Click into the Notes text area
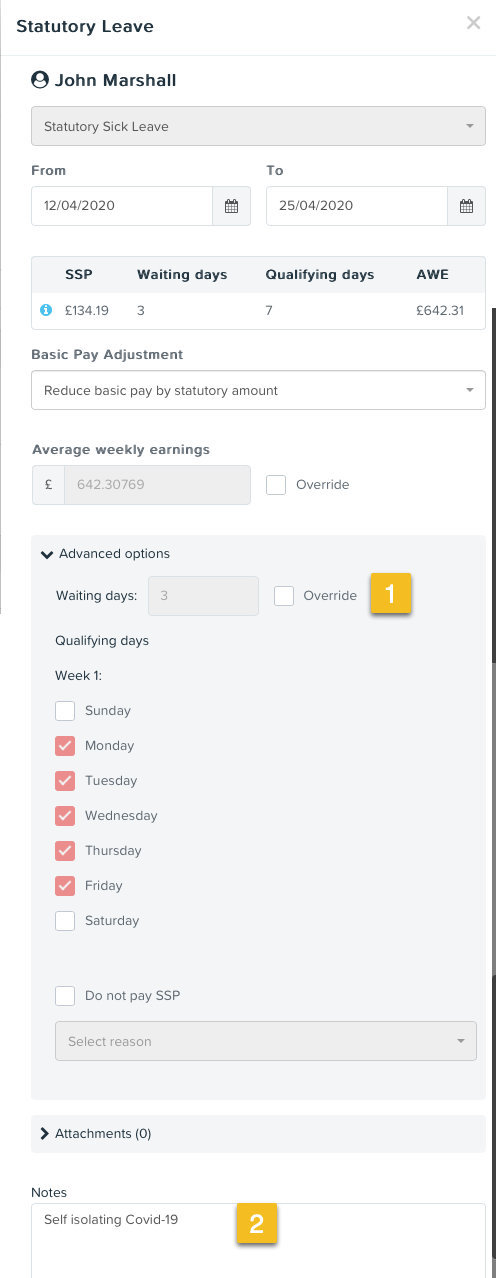 pos(258,1240)
